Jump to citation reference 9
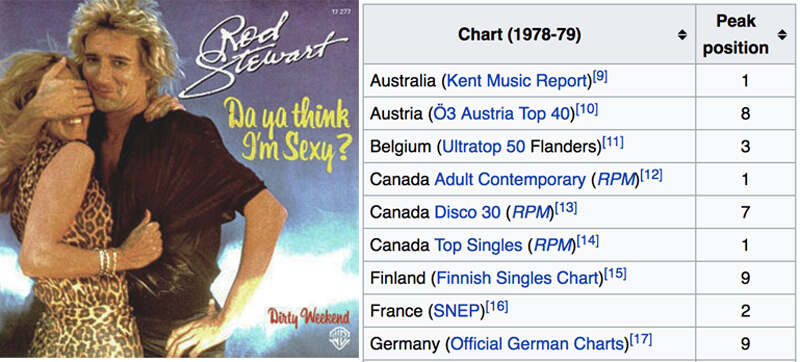 coord(600,78)
